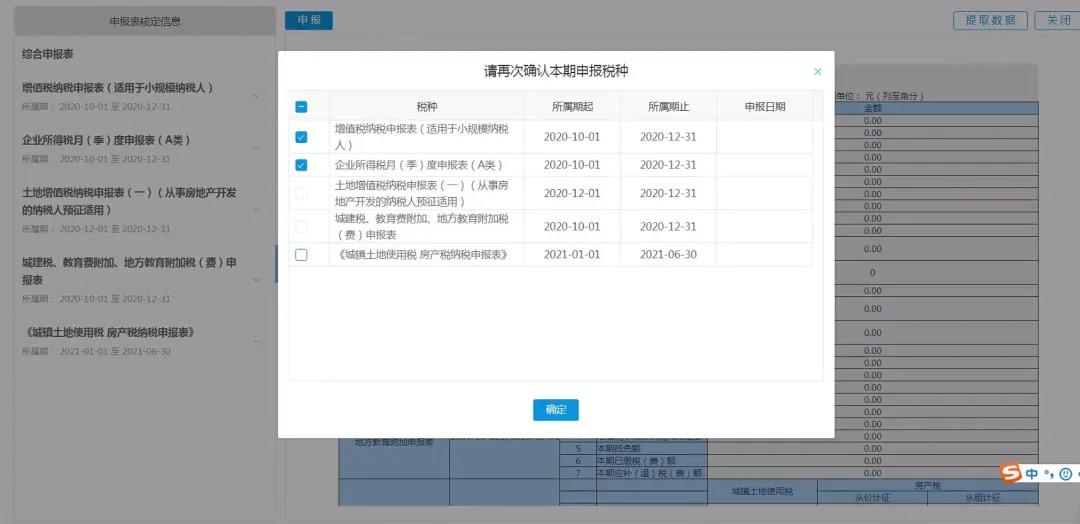Uncheck the 增值税纳税申报表 checkbox
The width and height of the screenshot is (1080, 524).
(x=301, y=137)
